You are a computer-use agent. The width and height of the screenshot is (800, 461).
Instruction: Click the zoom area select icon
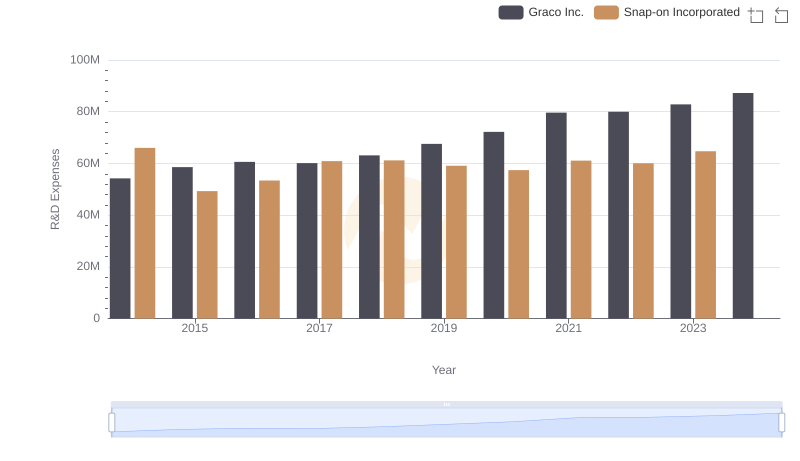coord(756,15)
